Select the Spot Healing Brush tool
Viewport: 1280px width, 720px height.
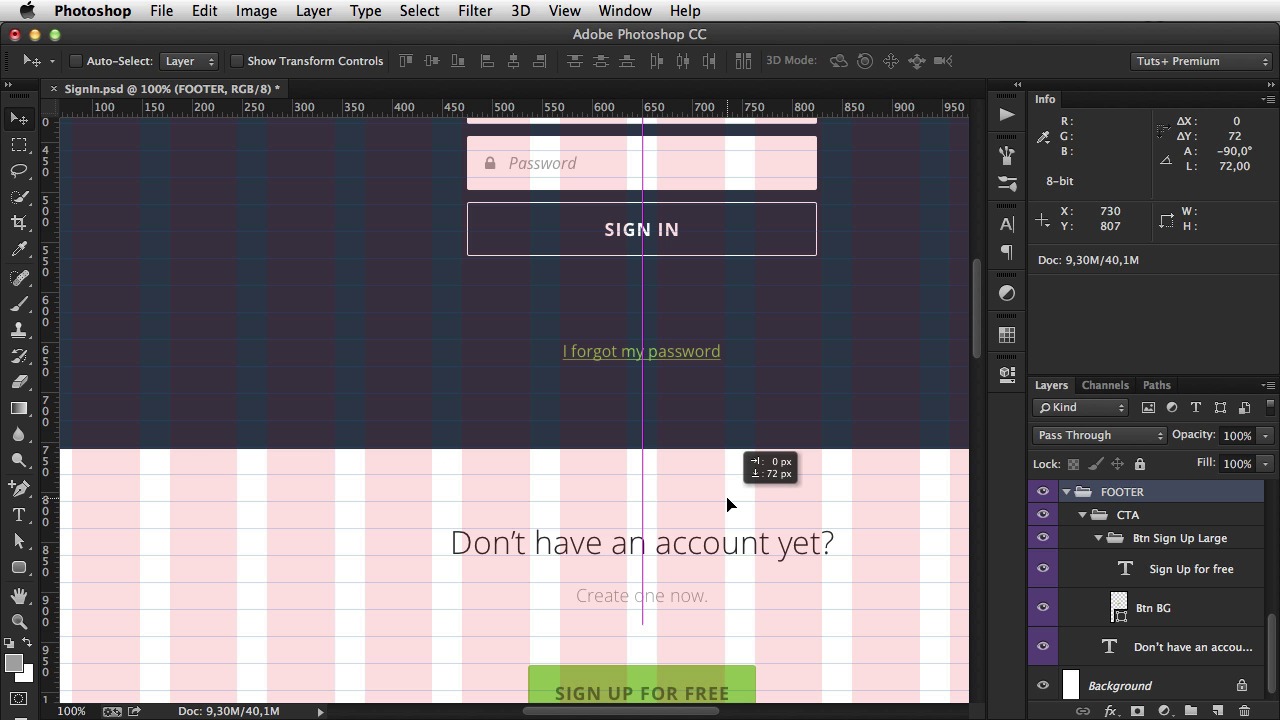click(x=19, y=278)
